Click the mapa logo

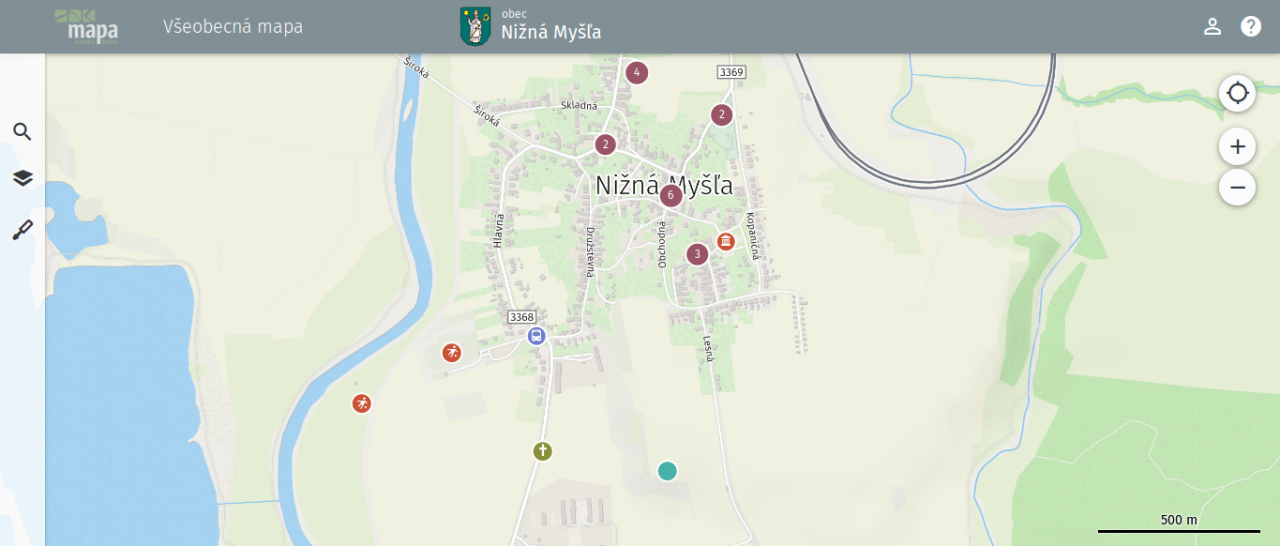click(x=90, y=27)
